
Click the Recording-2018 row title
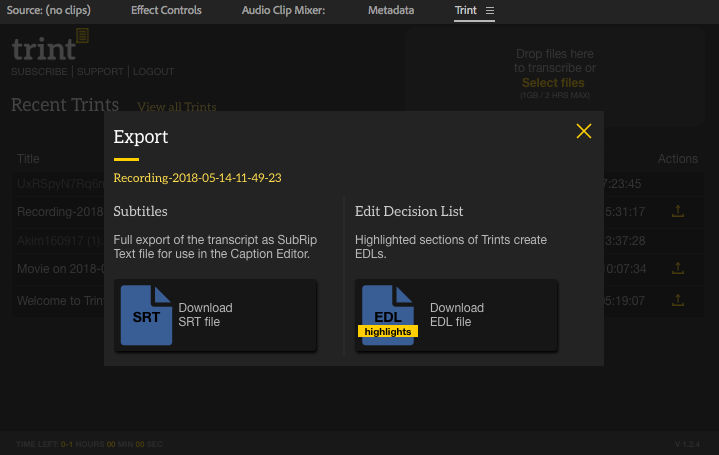click(x=60, y=212)
